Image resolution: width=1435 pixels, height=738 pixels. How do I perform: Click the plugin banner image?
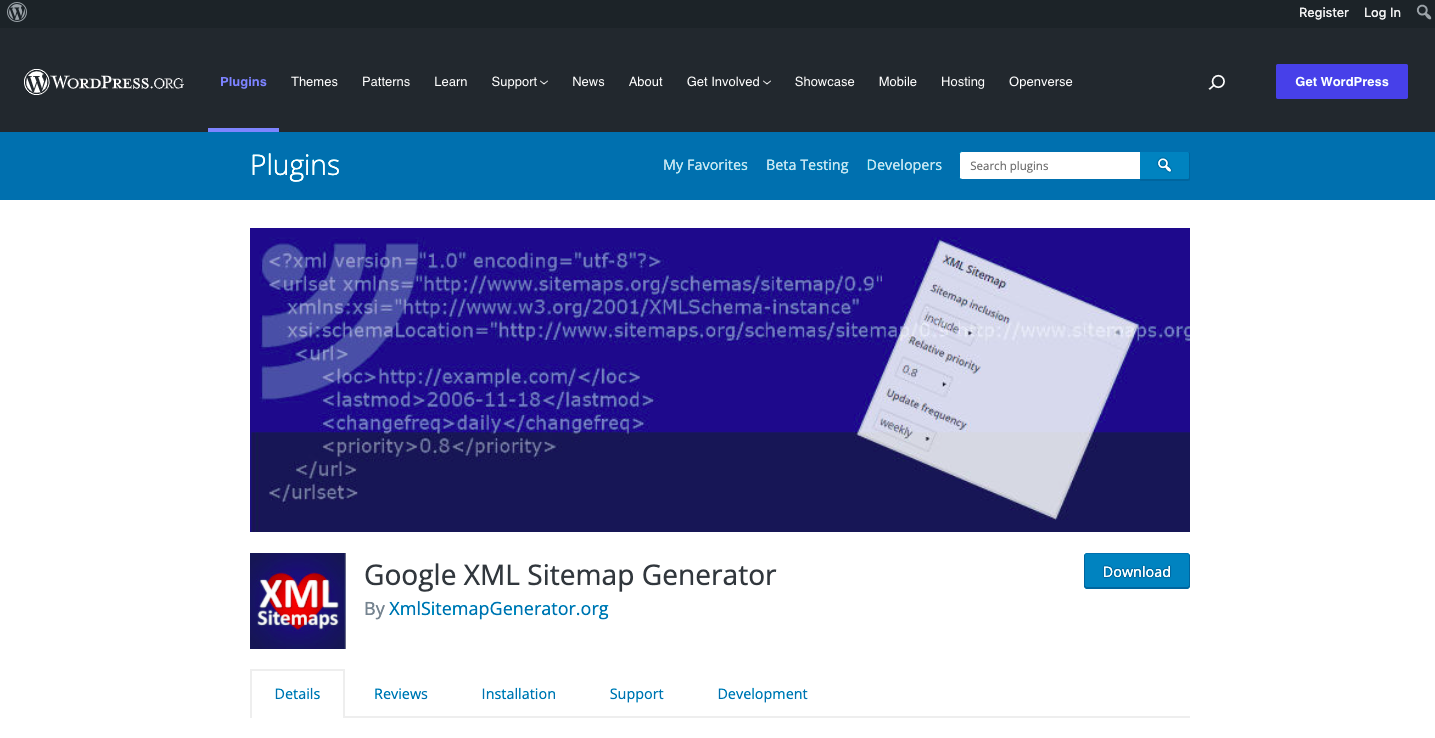click(720, 380)
